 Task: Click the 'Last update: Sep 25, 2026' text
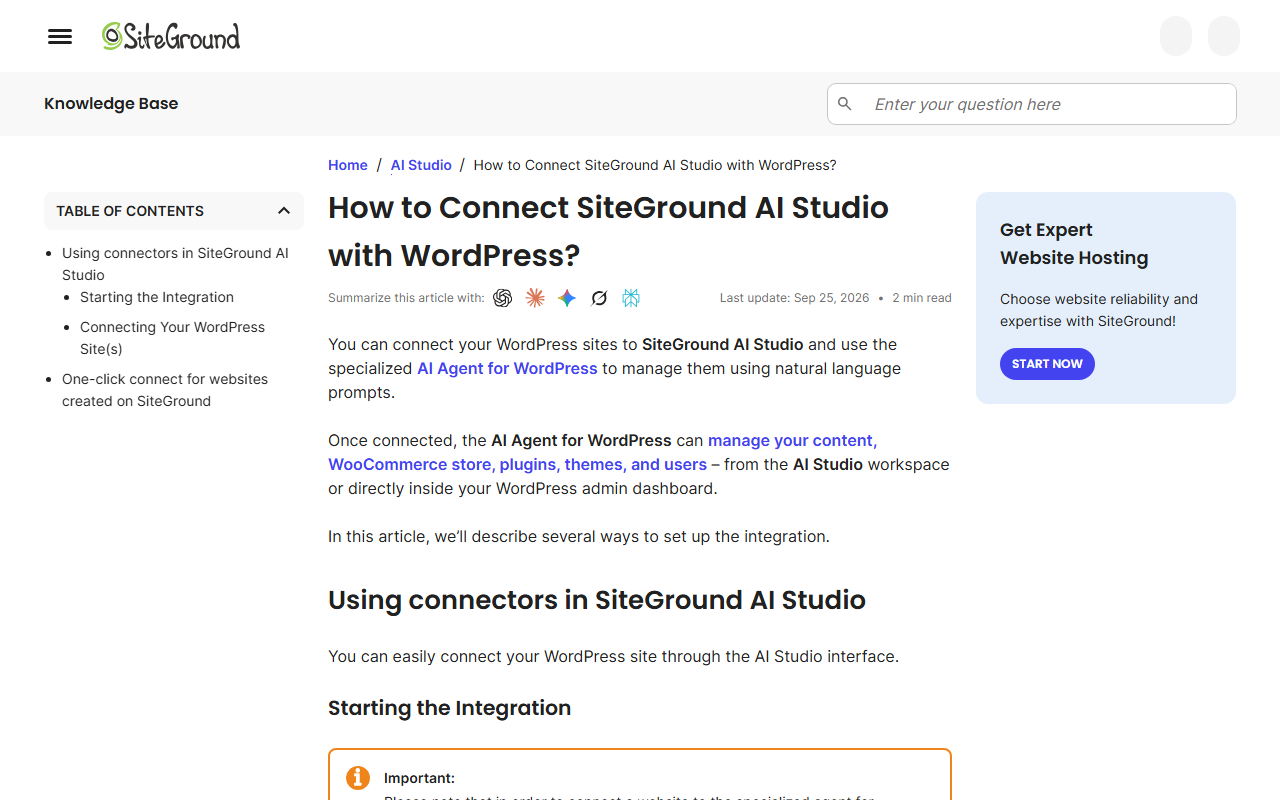(x=795, y=298)
